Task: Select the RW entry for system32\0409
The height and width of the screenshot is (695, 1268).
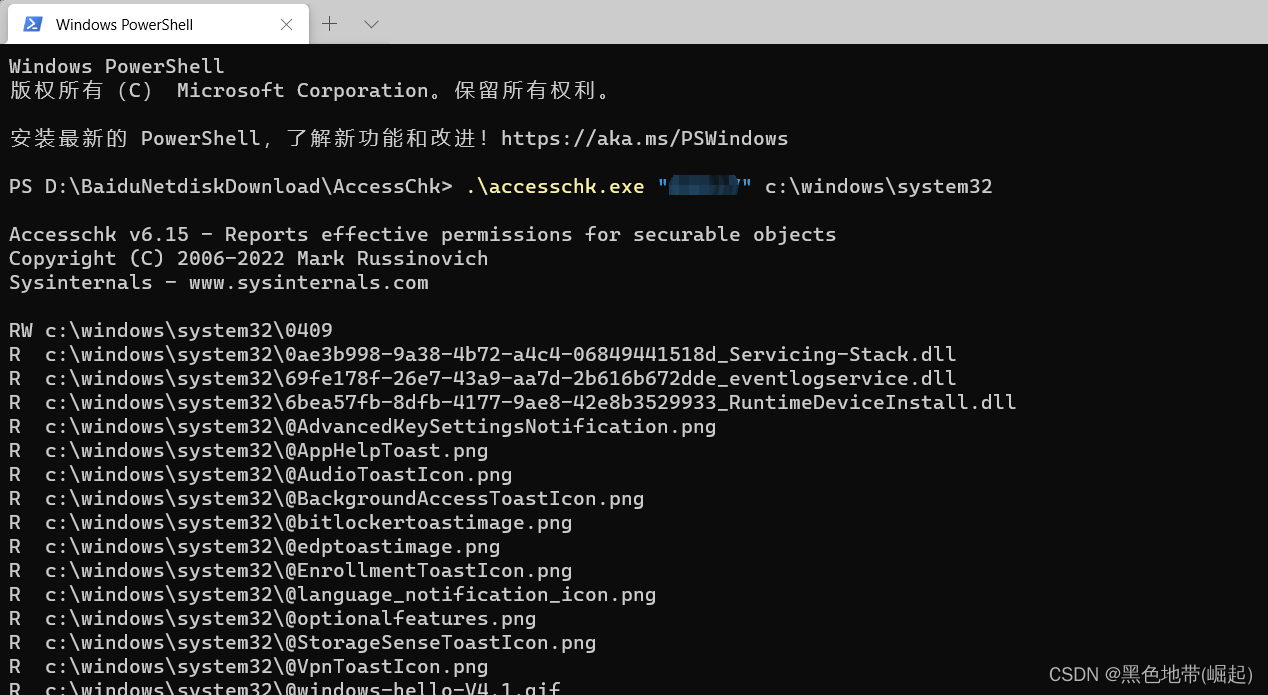Action: click(x=170, y=330)
